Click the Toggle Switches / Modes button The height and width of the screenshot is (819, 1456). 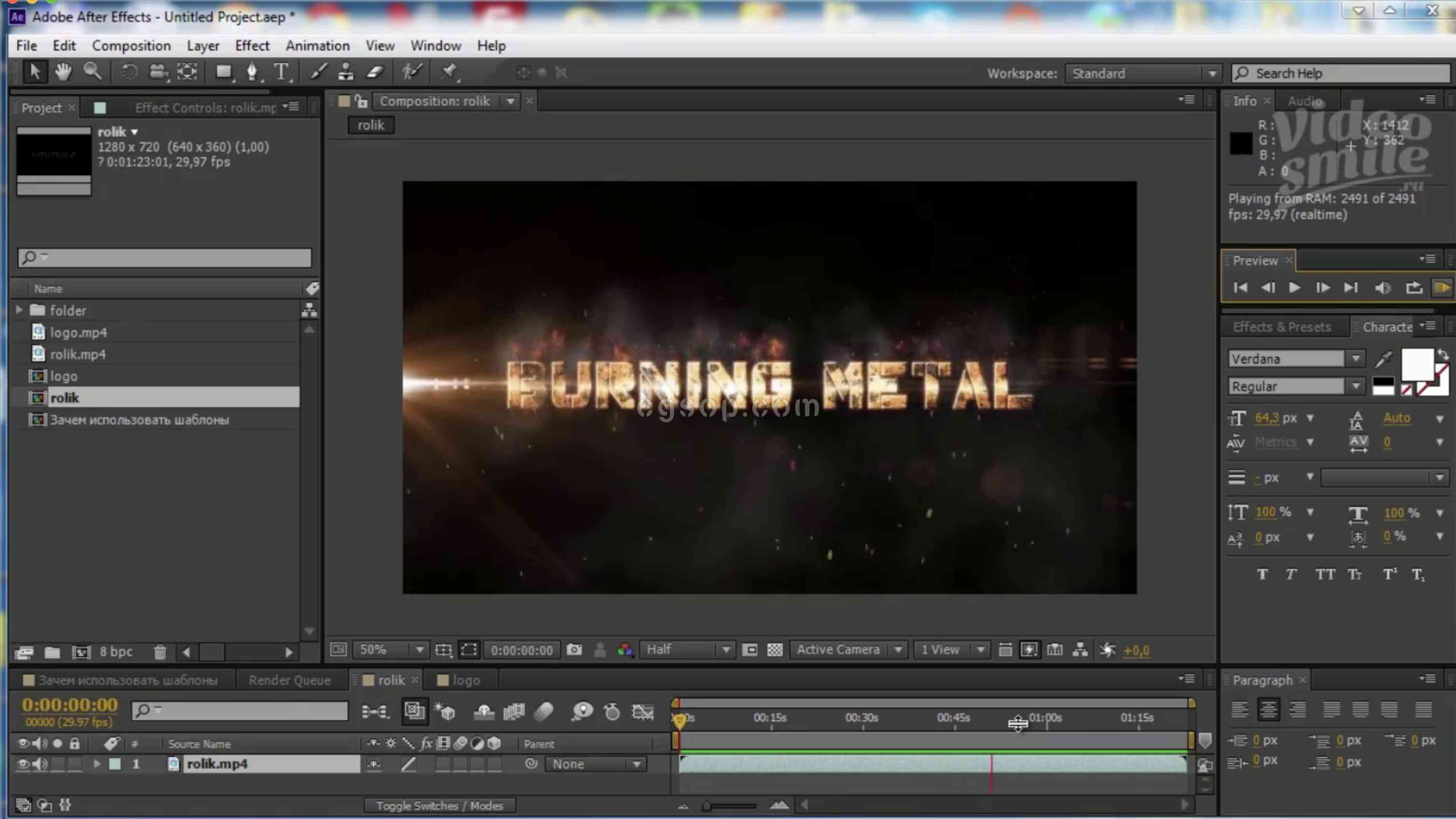pos(439,805)
